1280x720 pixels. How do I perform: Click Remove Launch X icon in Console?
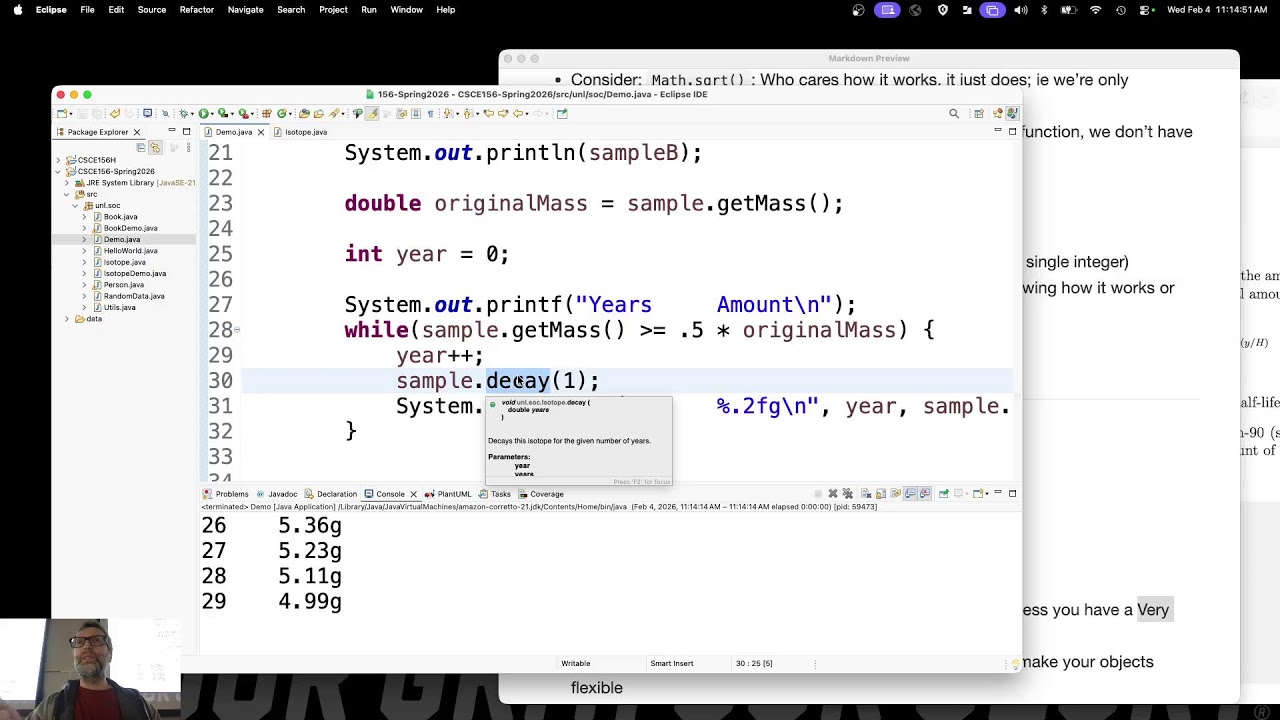[x=833, y=493]
